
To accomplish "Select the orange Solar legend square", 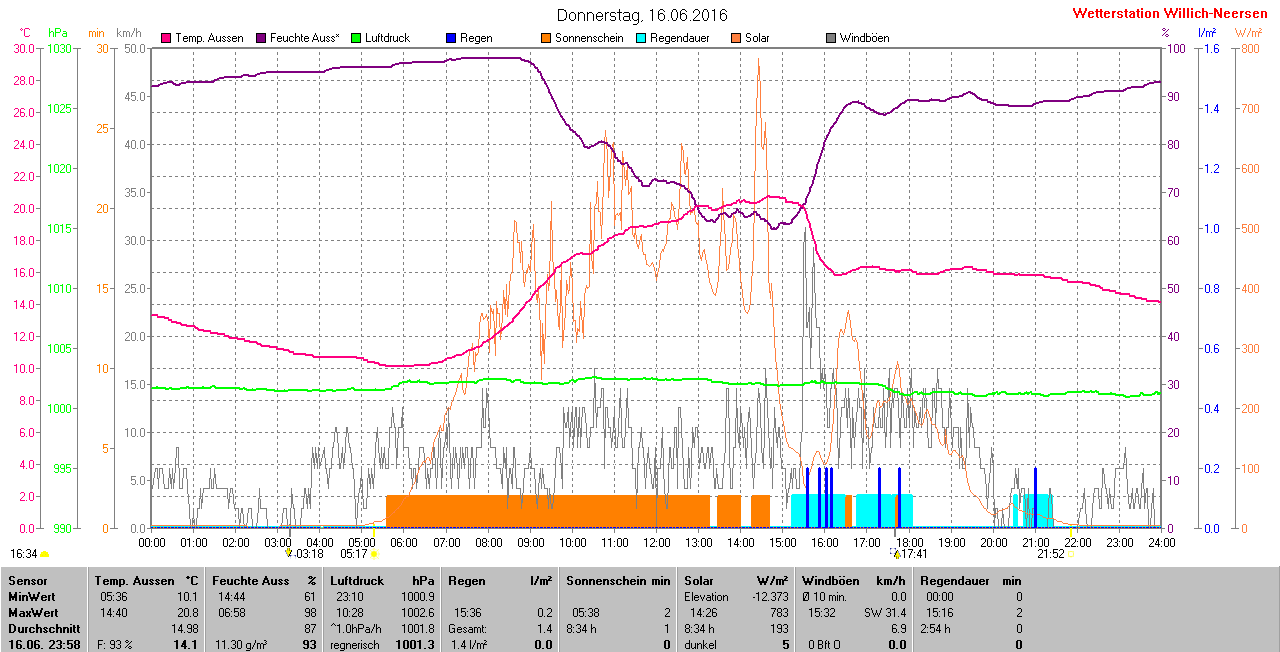I will tap(736, 38).
